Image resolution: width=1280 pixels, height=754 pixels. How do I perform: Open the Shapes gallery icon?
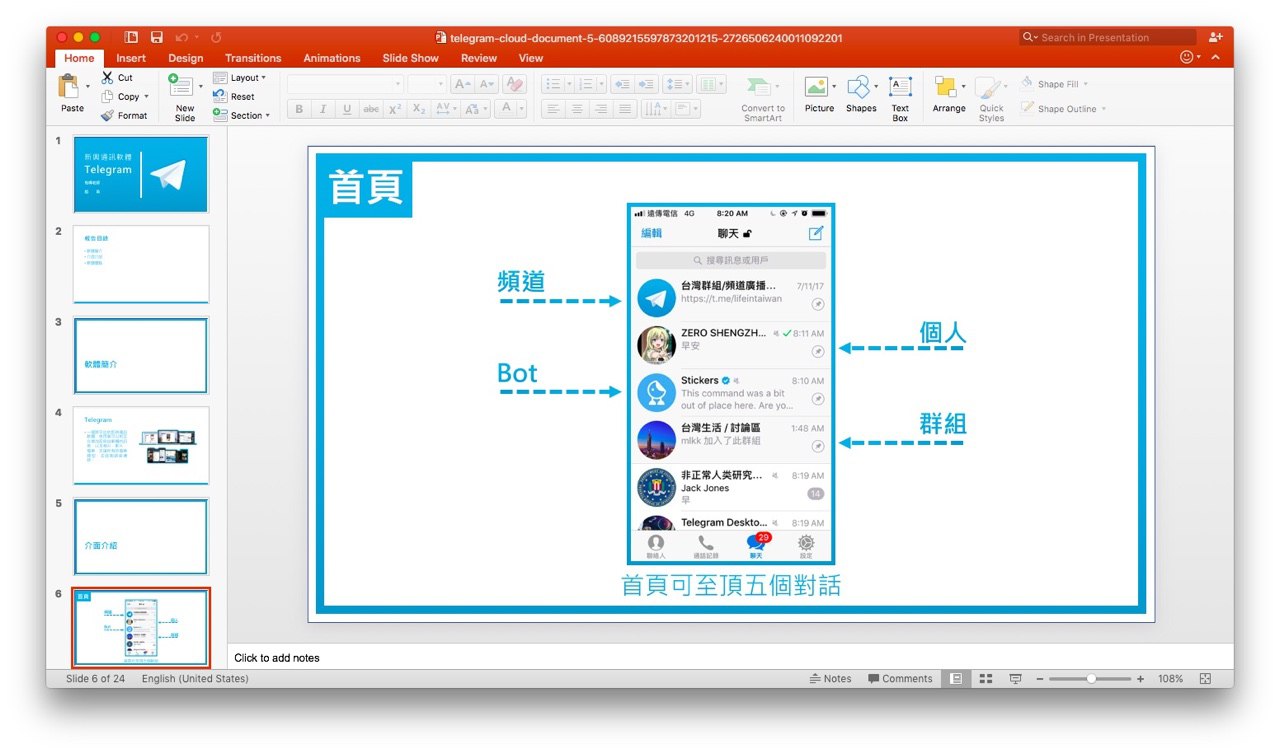[x=859, y=89]
